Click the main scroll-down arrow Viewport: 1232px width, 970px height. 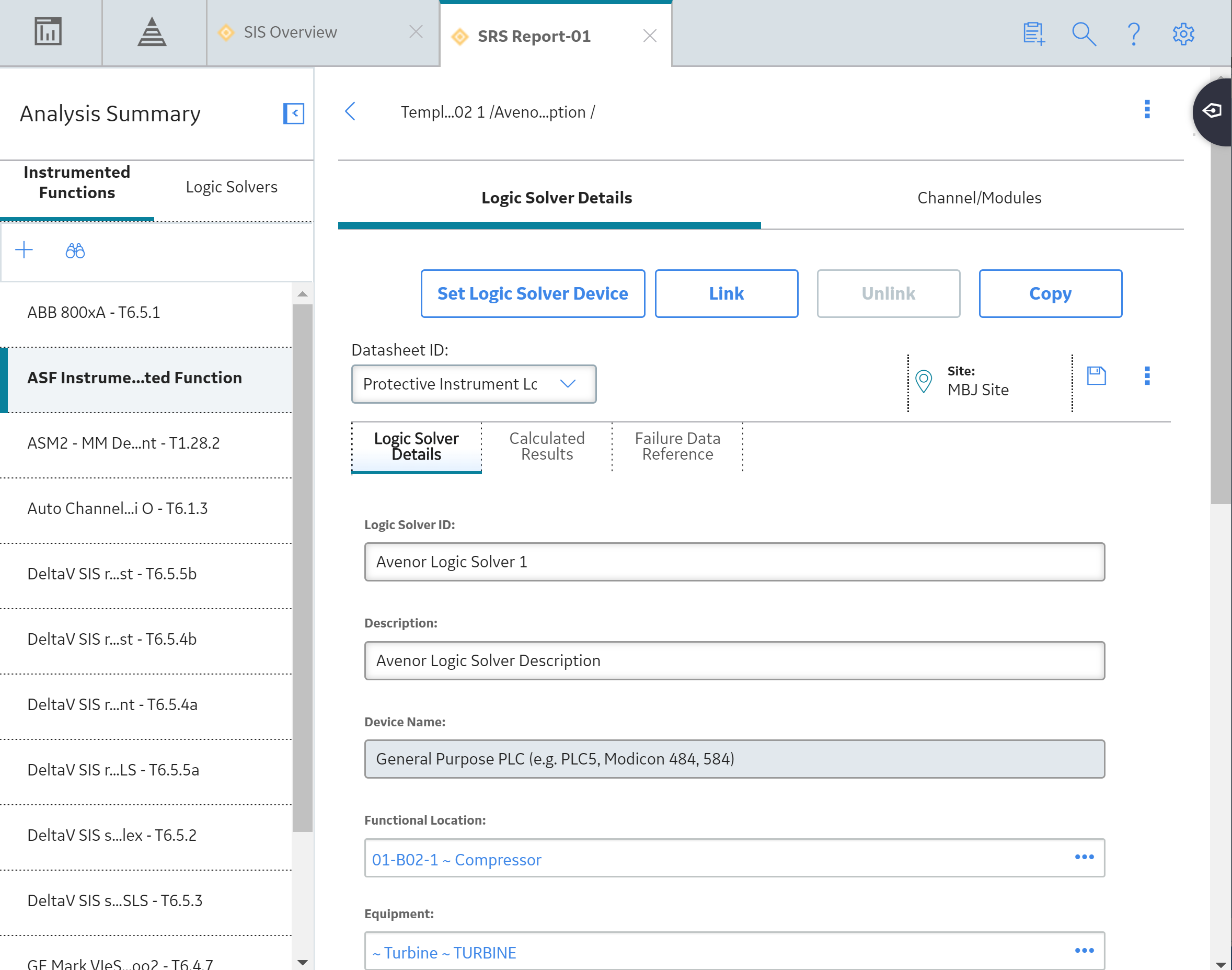pyautogui.click(x=1221, y=964)
